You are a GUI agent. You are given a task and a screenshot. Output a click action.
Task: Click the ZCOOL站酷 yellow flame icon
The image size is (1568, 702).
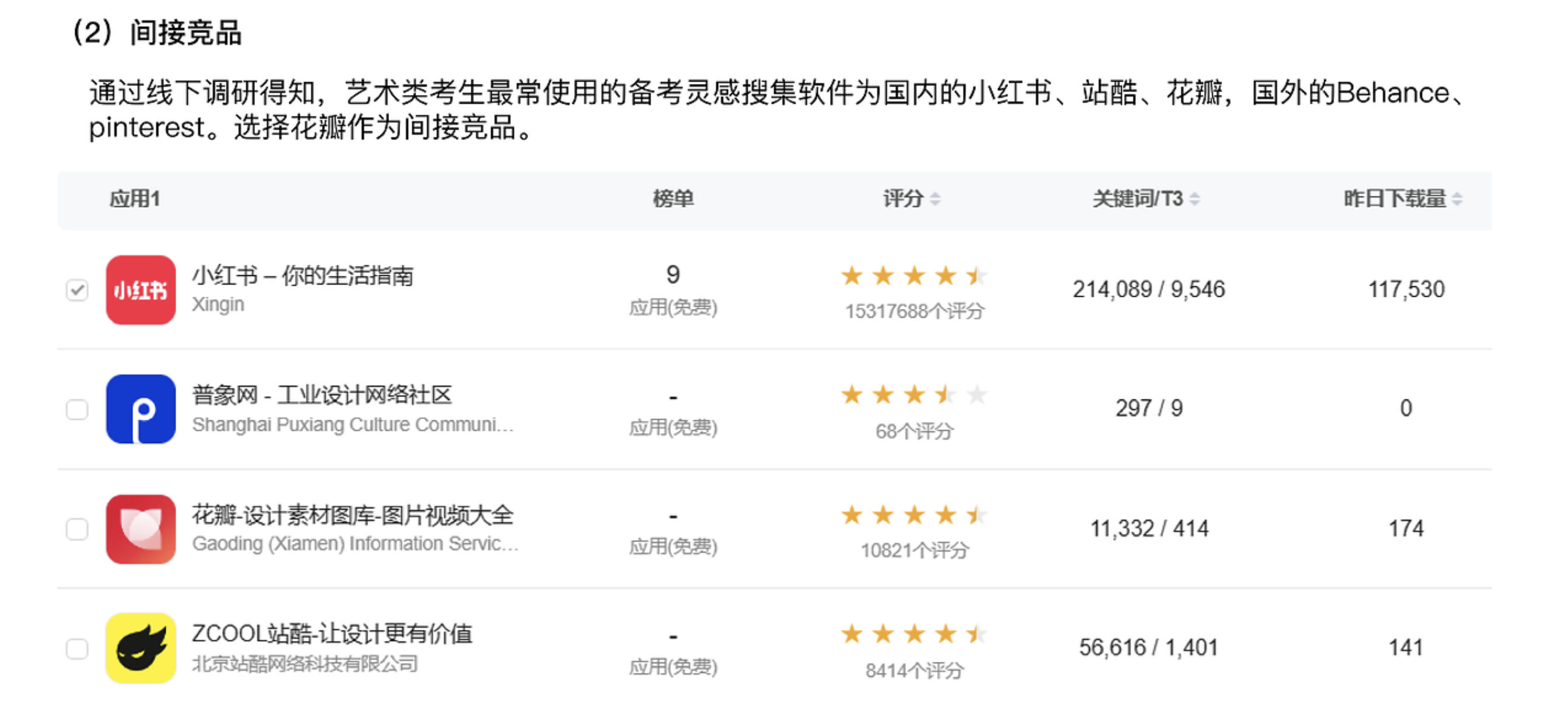[141, 648]
